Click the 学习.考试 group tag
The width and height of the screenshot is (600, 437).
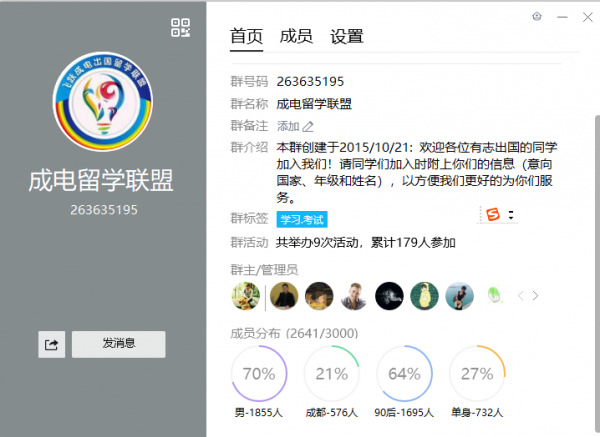click(303, 219)
